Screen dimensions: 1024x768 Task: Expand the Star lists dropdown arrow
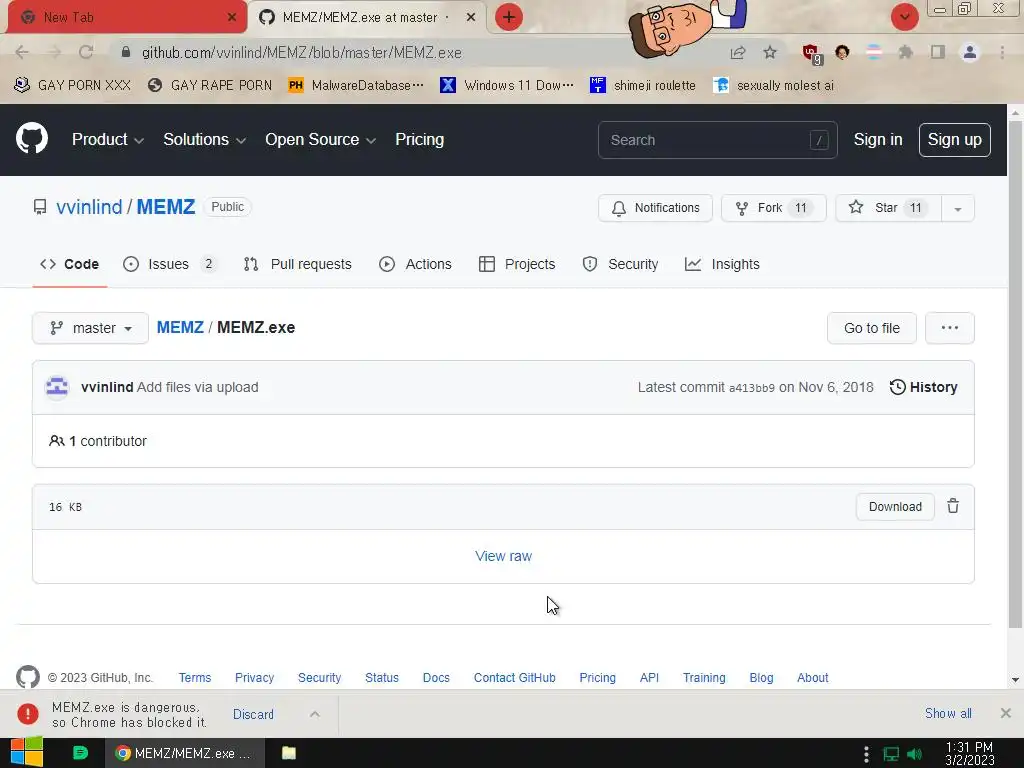(x=957, y=208)
